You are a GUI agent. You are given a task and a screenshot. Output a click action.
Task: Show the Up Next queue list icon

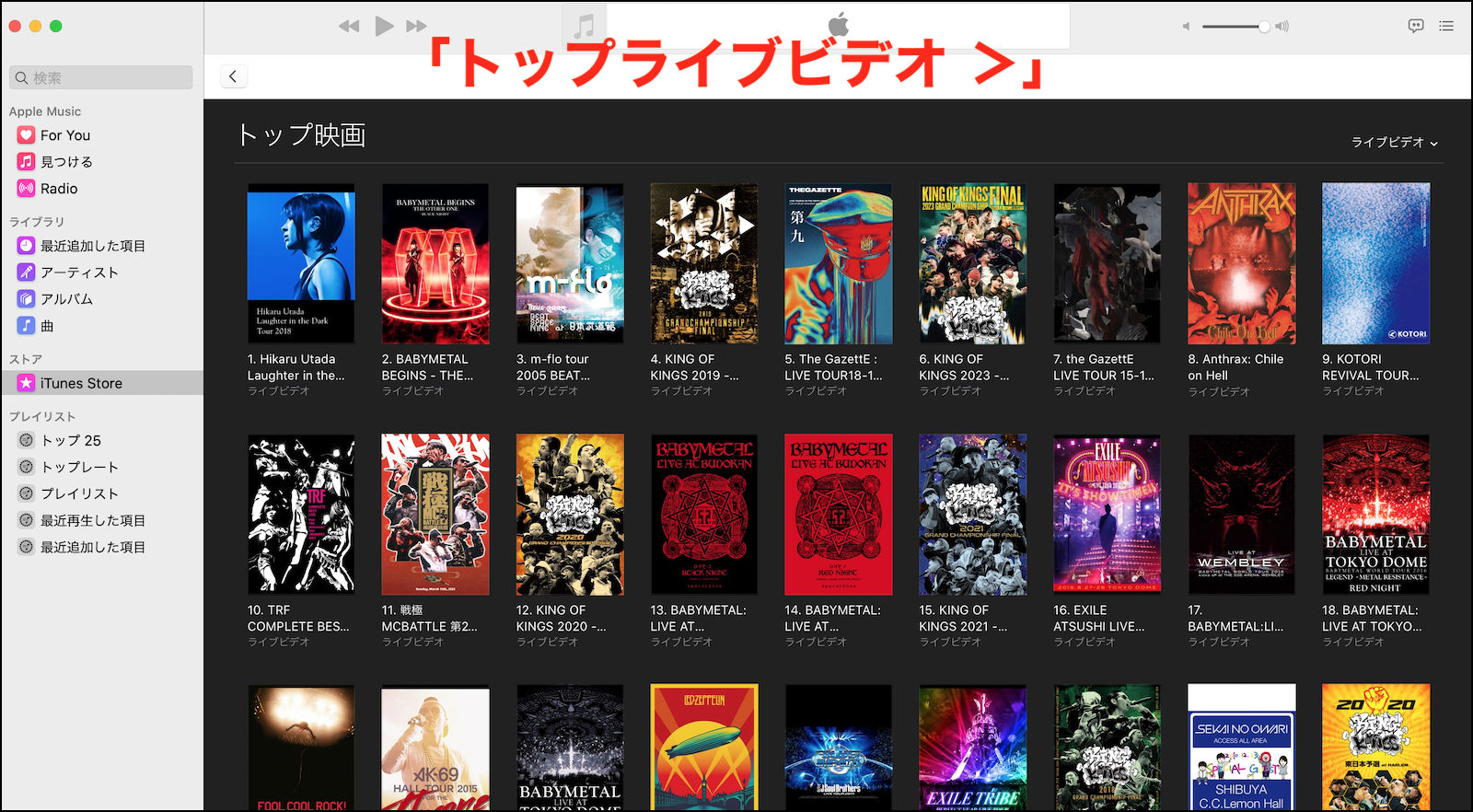point(1446,26)
